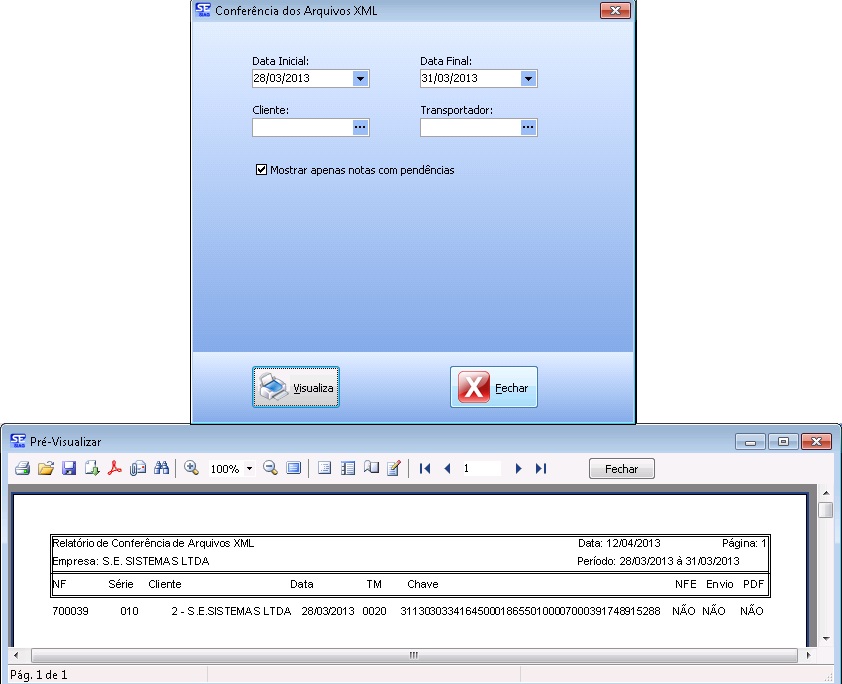The image size is (842, 684).
Task: Click the binoculars find icon
Action: (161, 468)
